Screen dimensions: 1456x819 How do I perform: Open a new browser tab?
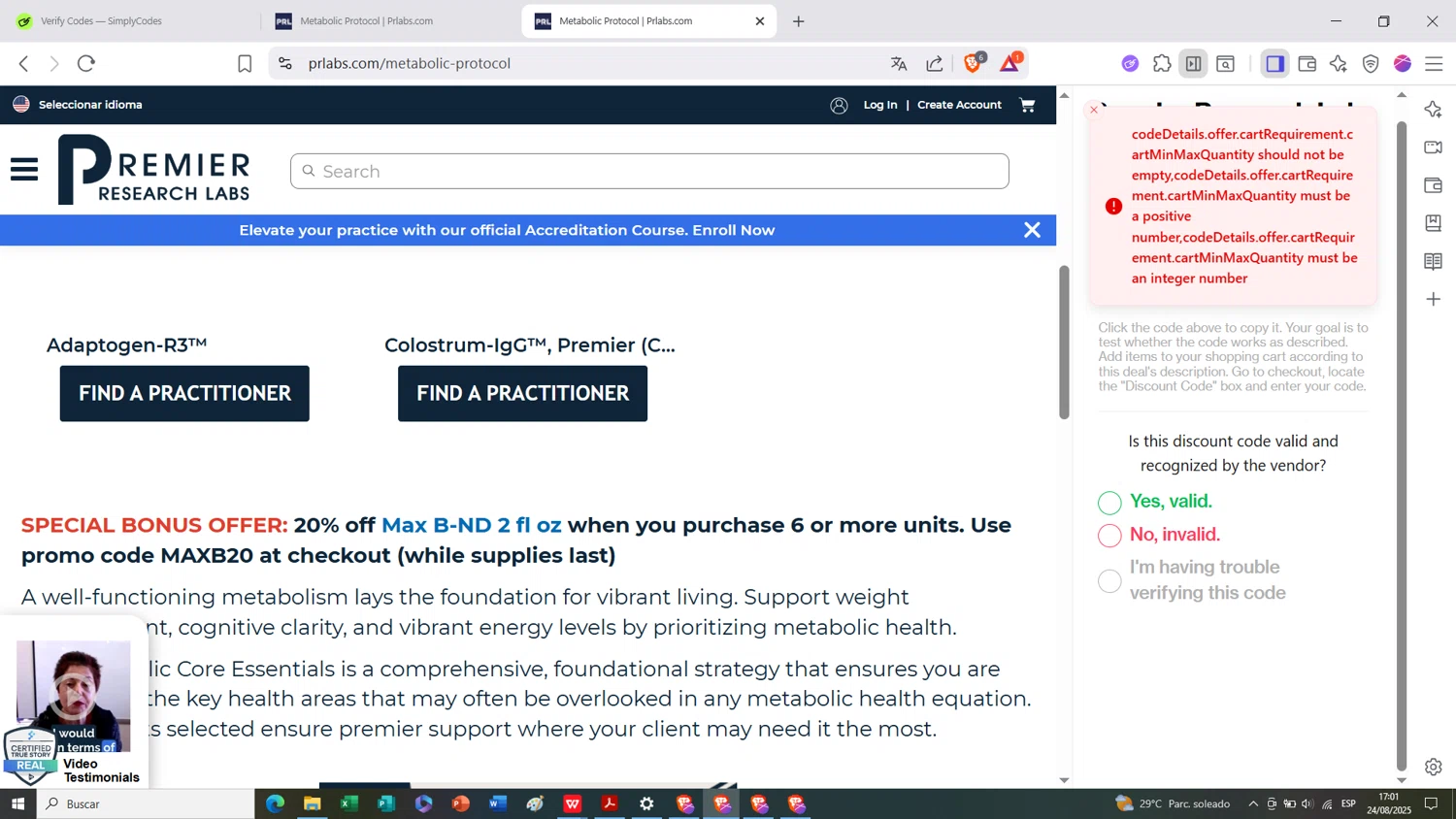[x=799, y=20]
